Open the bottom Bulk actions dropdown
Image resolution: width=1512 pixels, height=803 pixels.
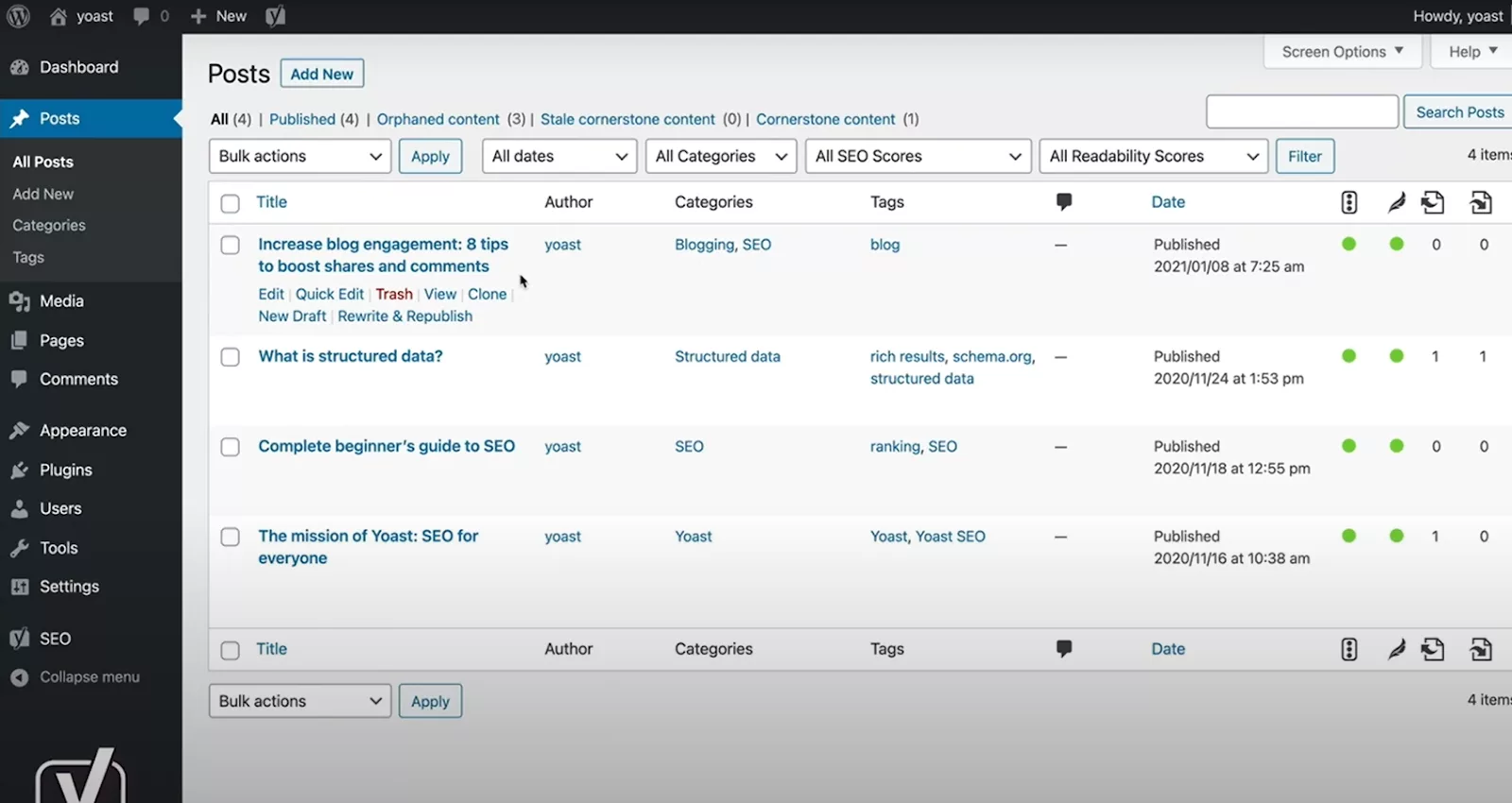pos(301,701)
